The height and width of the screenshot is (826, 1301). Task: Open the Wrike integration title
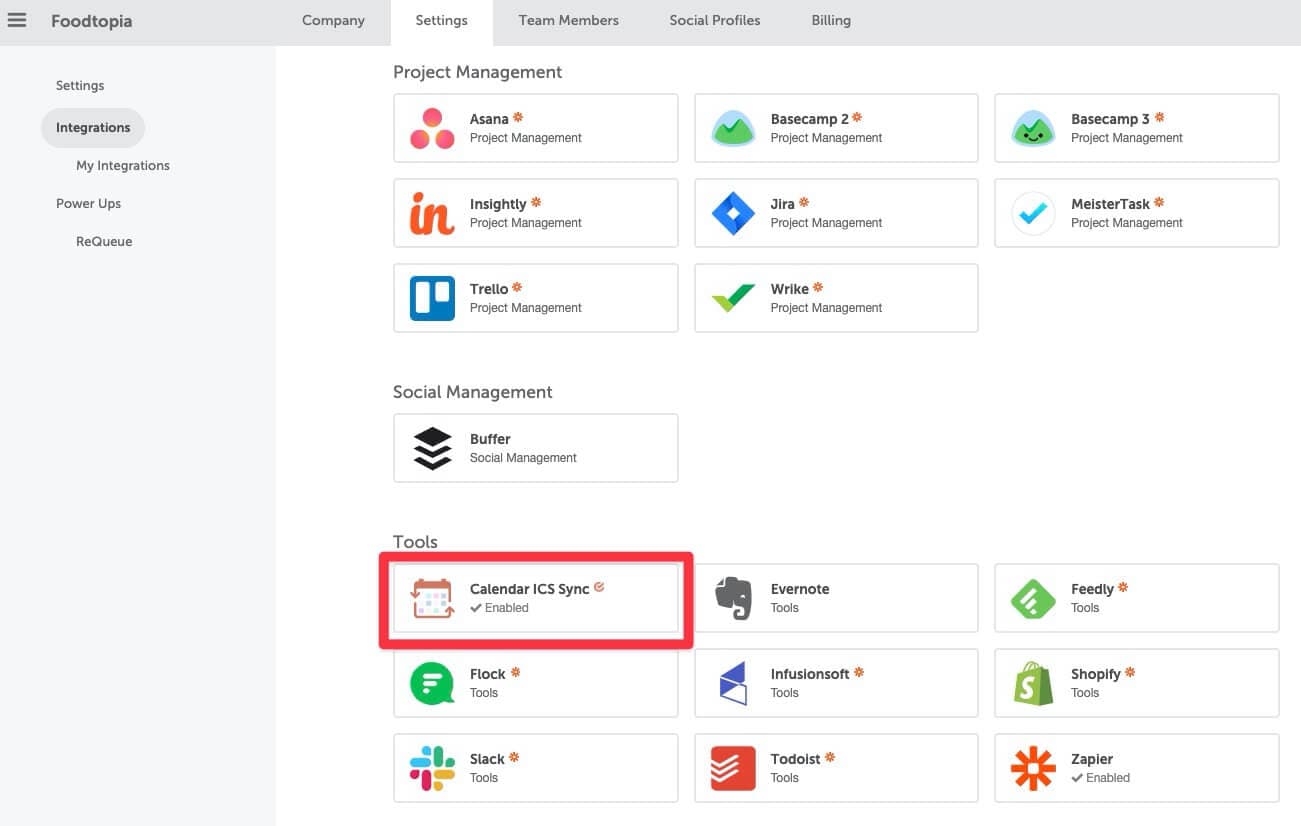(x=789, y=289)
